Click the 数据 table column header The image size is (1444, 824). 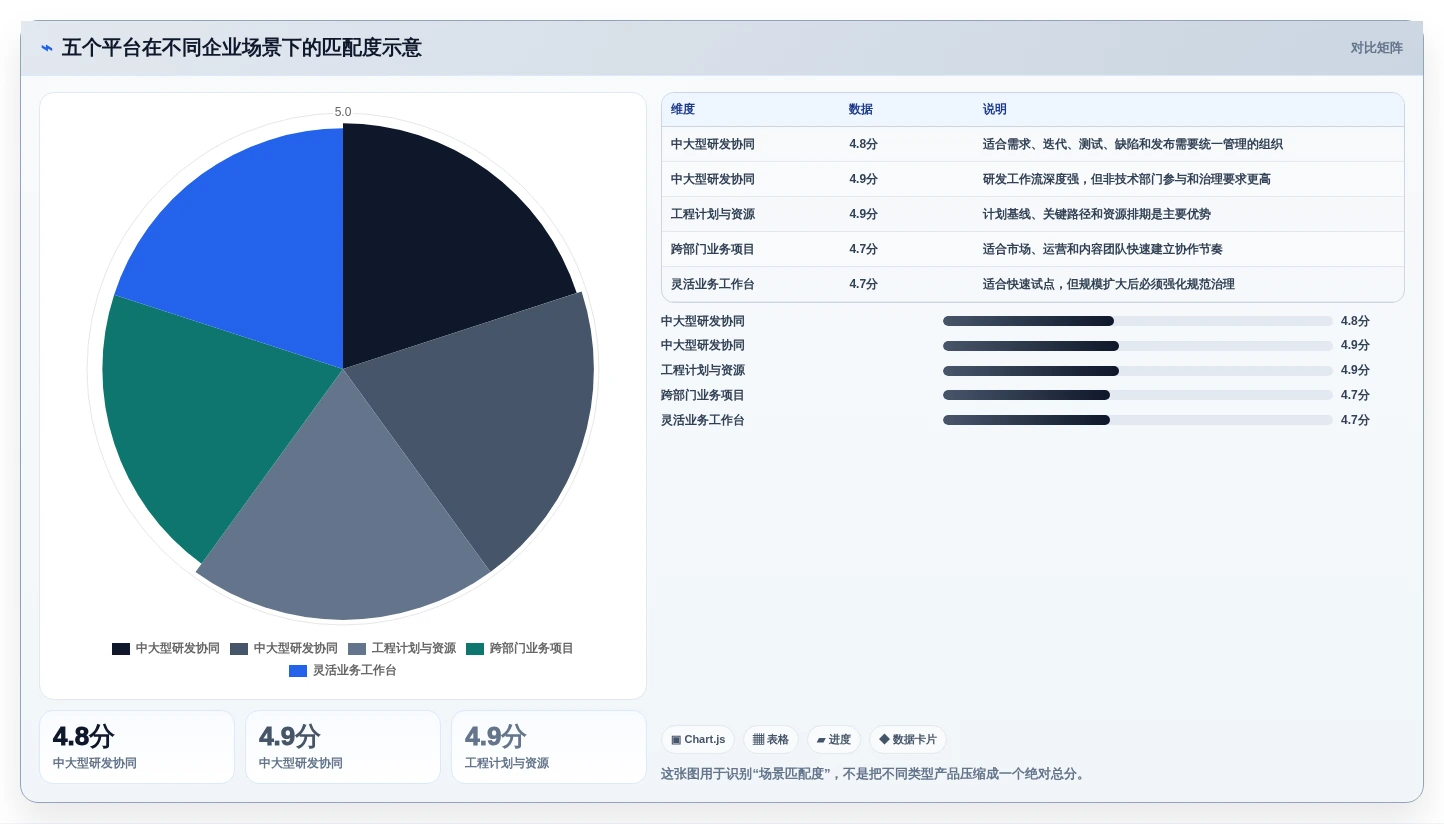[x=861, y=109]
